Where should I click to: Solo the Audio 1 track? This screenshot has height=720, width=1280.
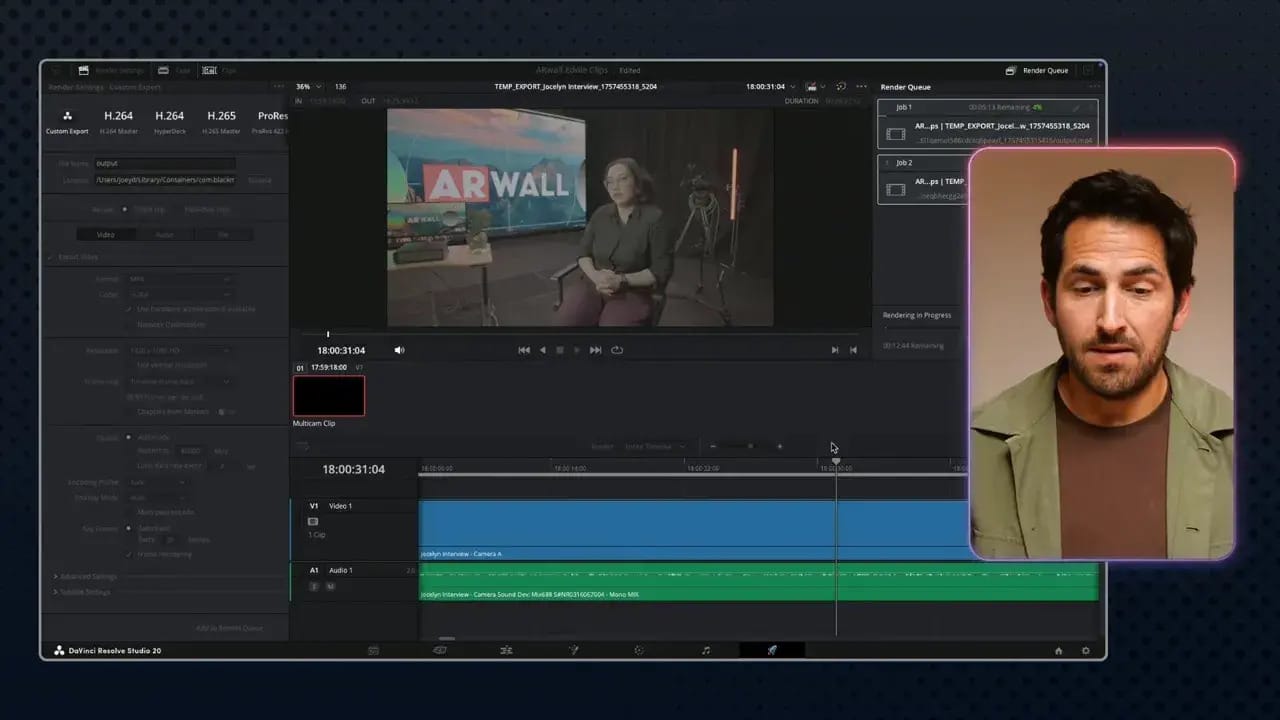(x=314, y=586)
